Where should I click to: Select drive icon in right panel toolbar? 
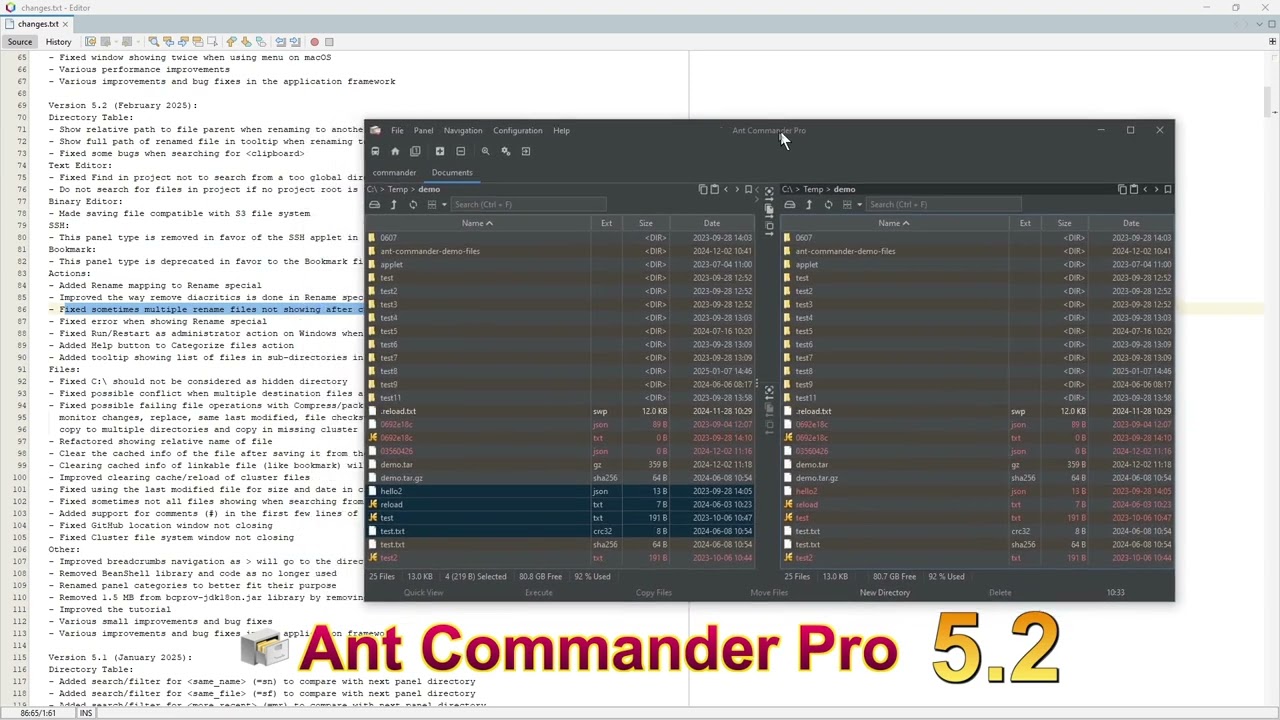tap(790, 204)
